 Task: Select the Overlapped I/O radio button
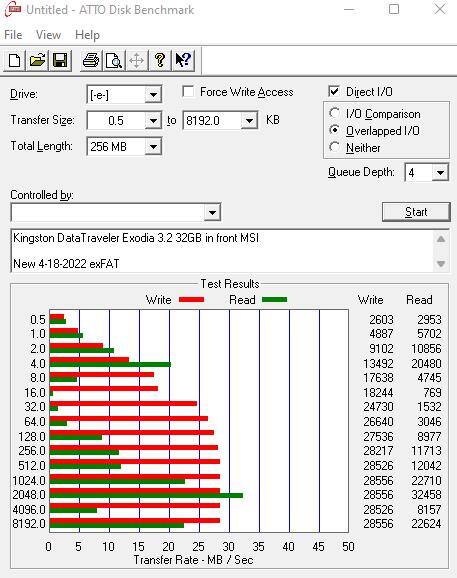point(335,130)
